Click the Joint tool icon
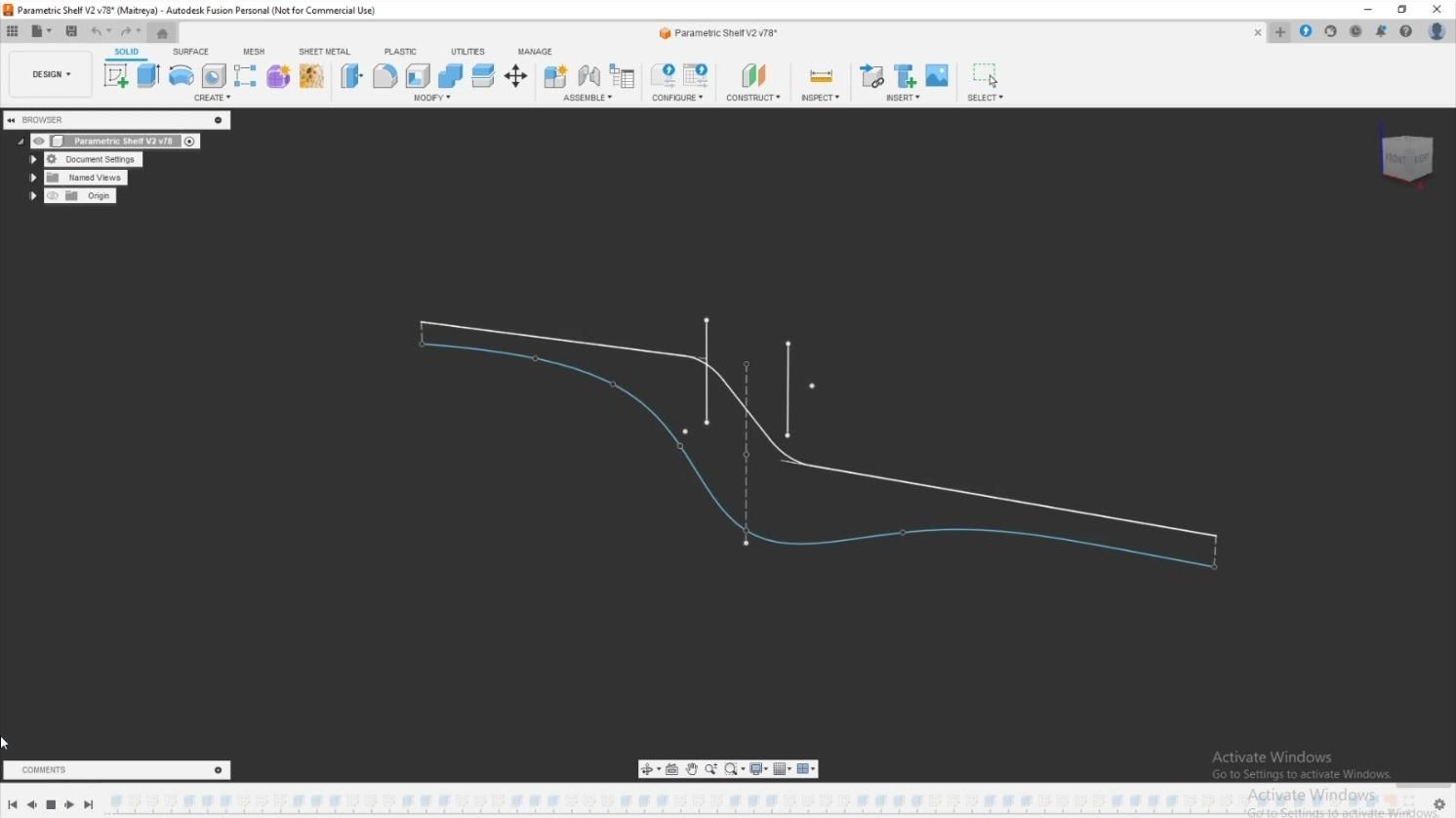1456x818 pixels. pos(588,76)
